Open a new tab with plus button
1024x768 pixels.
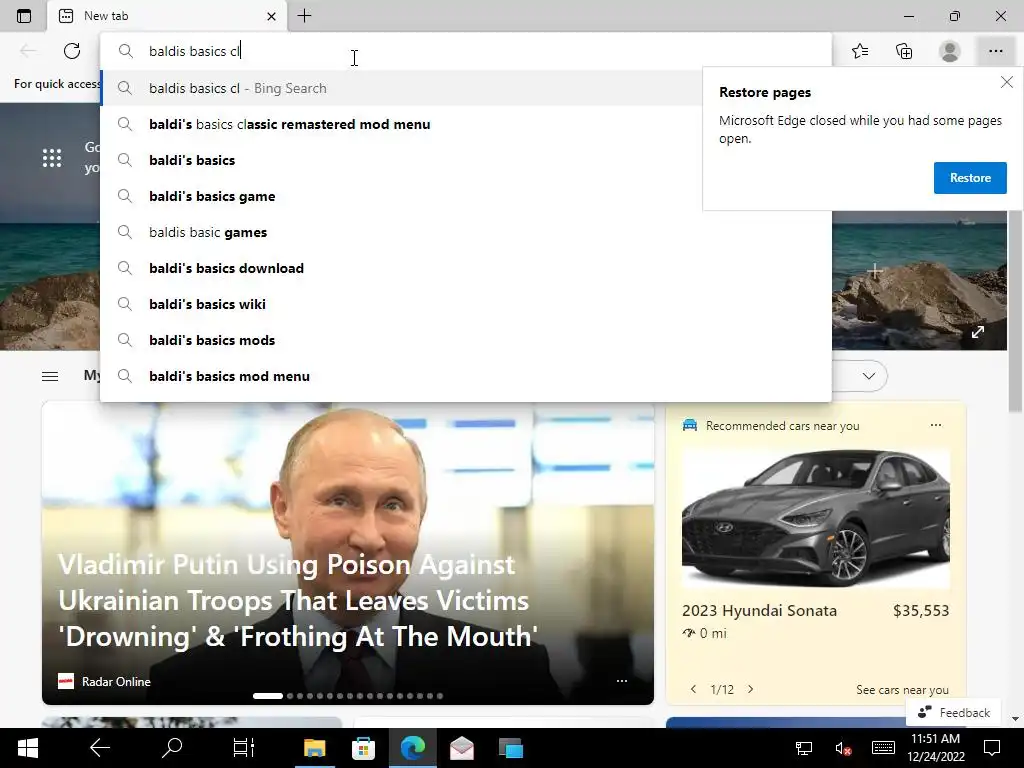coord(304,16)
